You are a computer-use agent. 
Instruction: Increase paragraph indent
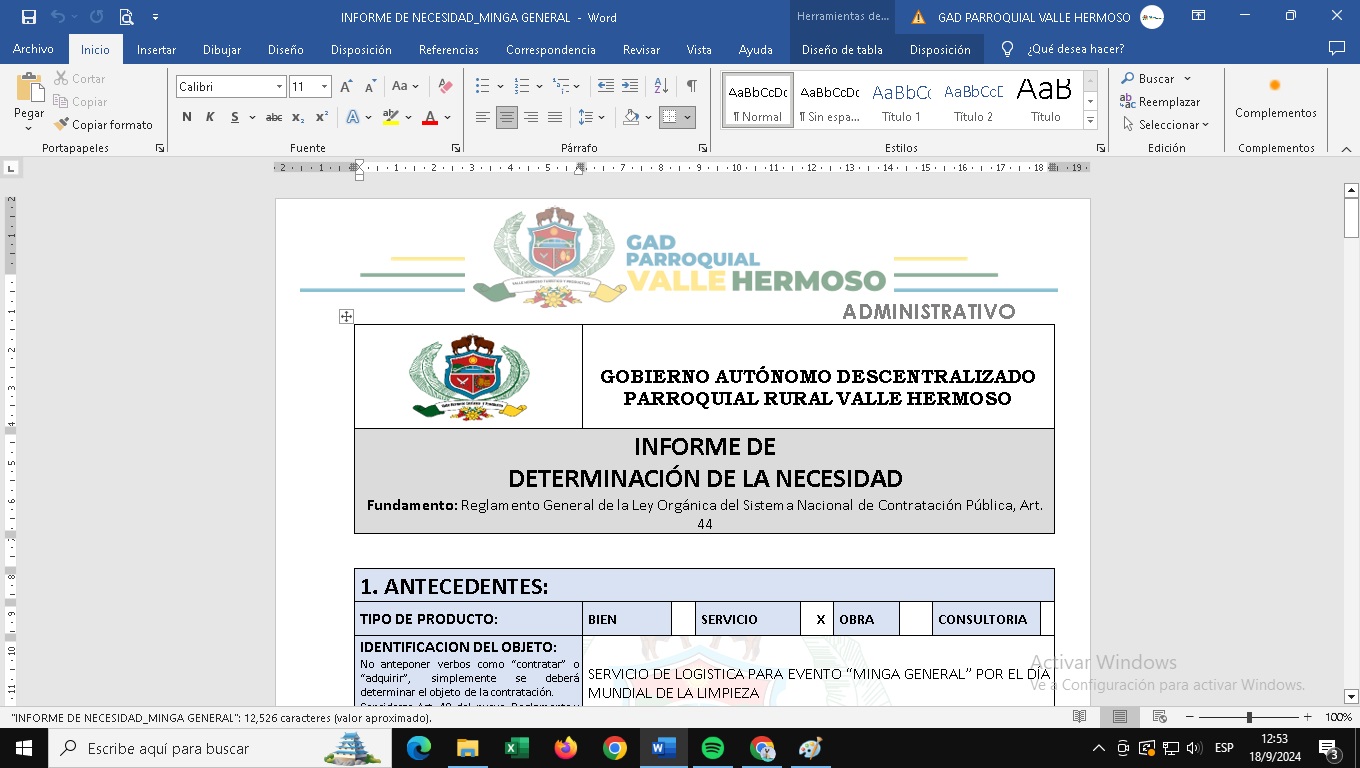(x=629, y=87)
